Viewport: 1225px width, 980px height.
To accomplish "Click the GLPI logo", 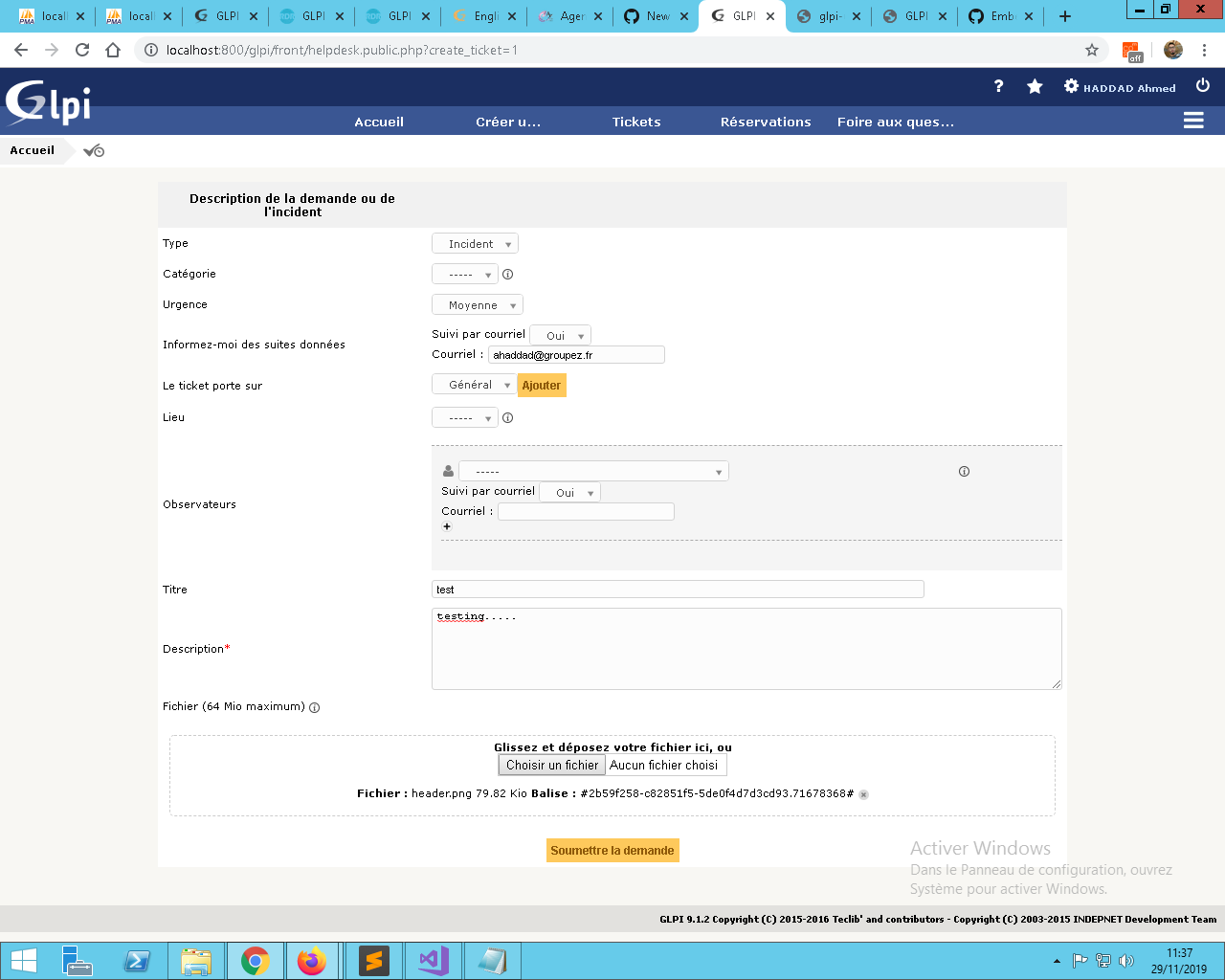I will click(48, 102).
